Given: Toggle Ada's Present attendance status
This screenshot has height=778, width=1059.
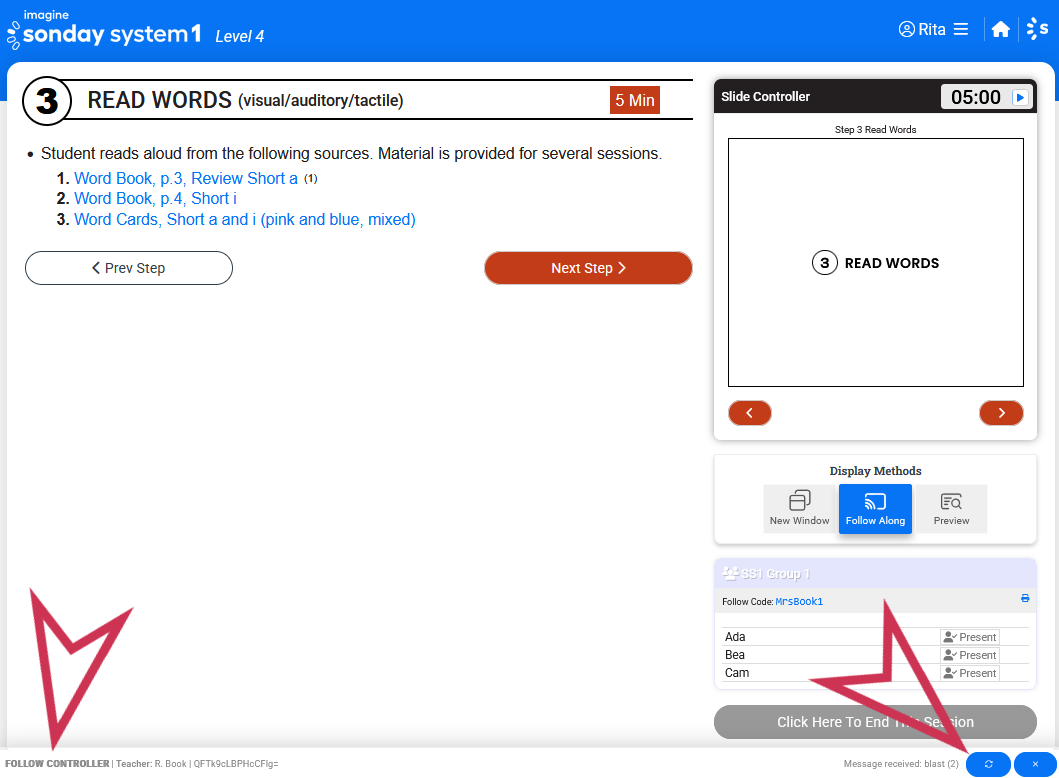Looking at the screenshot, I should pos(969,637).
